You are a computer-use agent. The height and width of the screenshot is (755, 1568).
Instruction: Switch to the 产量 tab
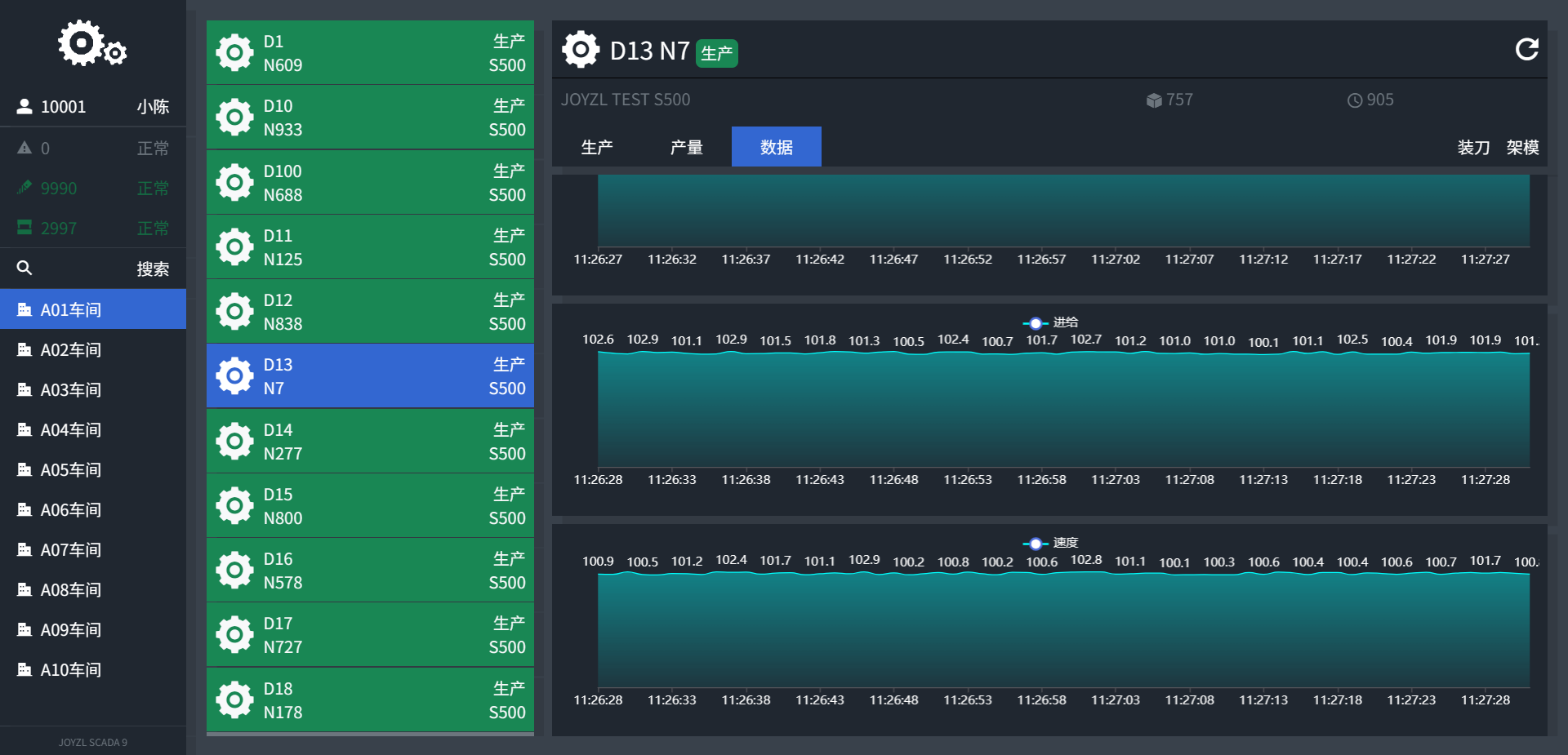[687, 147]
